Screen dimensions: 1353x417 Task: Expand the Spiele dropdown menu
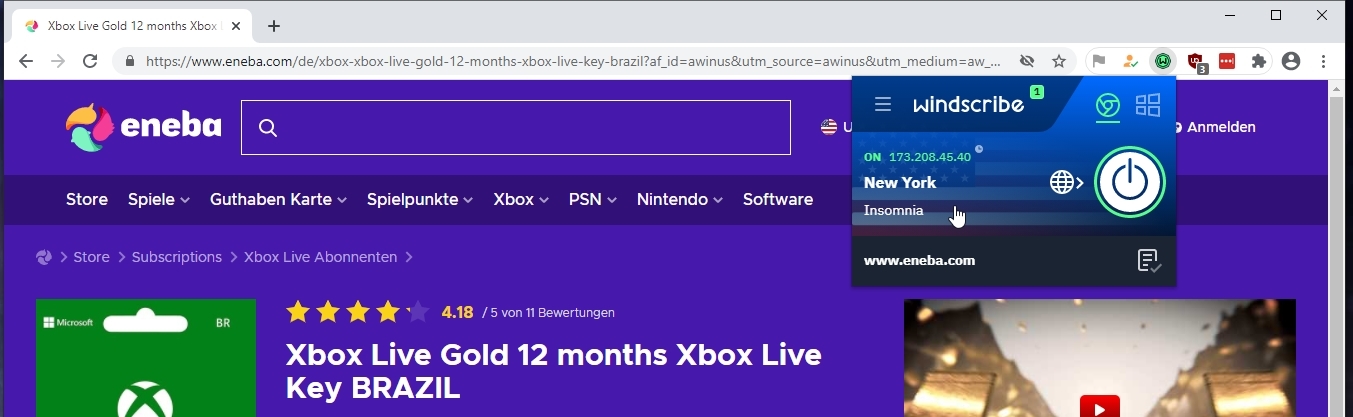(x=158, y=199)
